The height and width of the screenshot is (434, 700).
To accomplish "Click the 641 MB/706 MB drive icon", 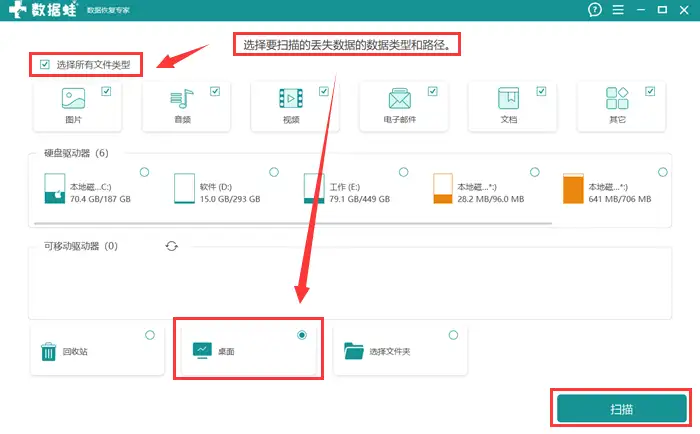I will pyautogui.click(x=573, y=188).
